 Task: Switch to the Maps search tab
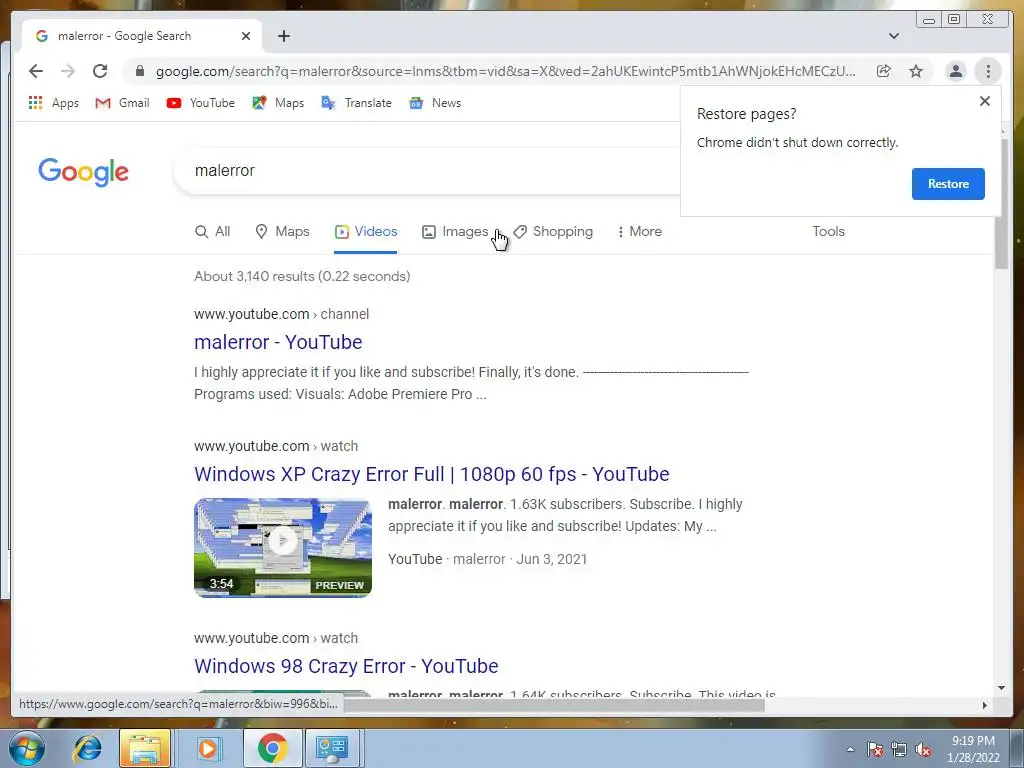tap(282, 231)
